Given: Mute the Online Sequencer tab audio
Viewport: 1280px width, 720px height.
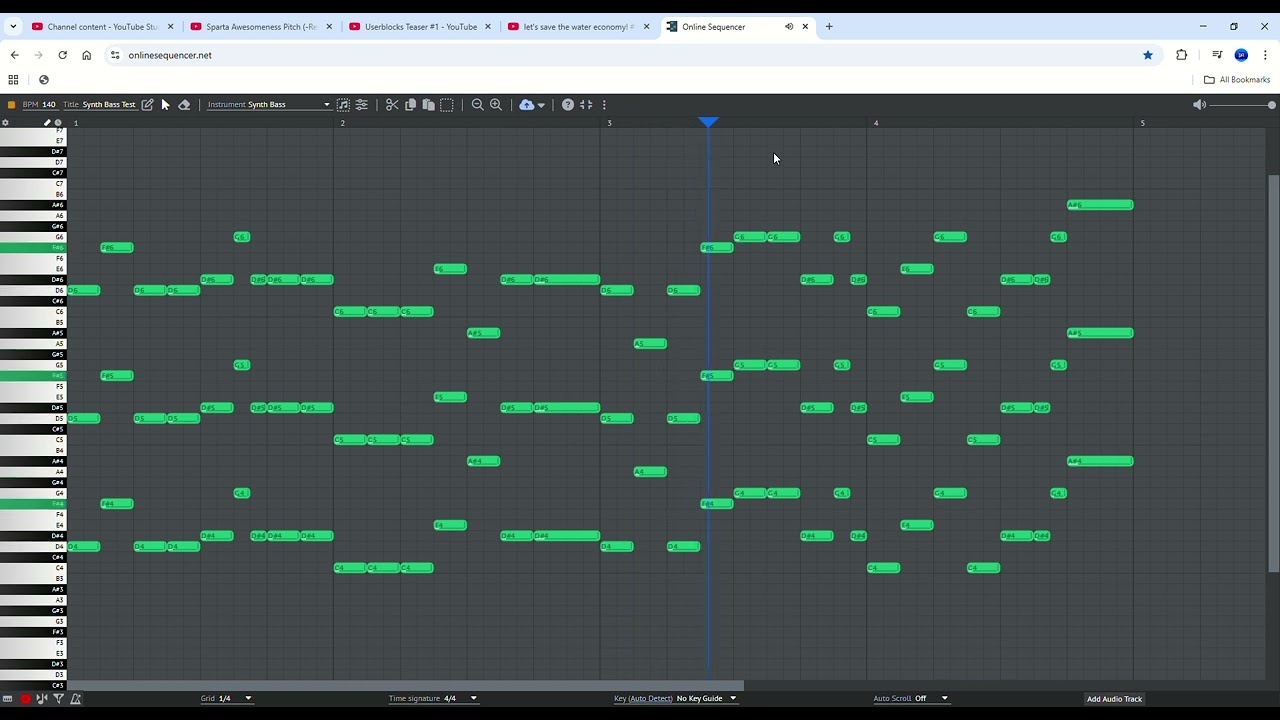Looking at the screenshot, I should pos(788,27).
